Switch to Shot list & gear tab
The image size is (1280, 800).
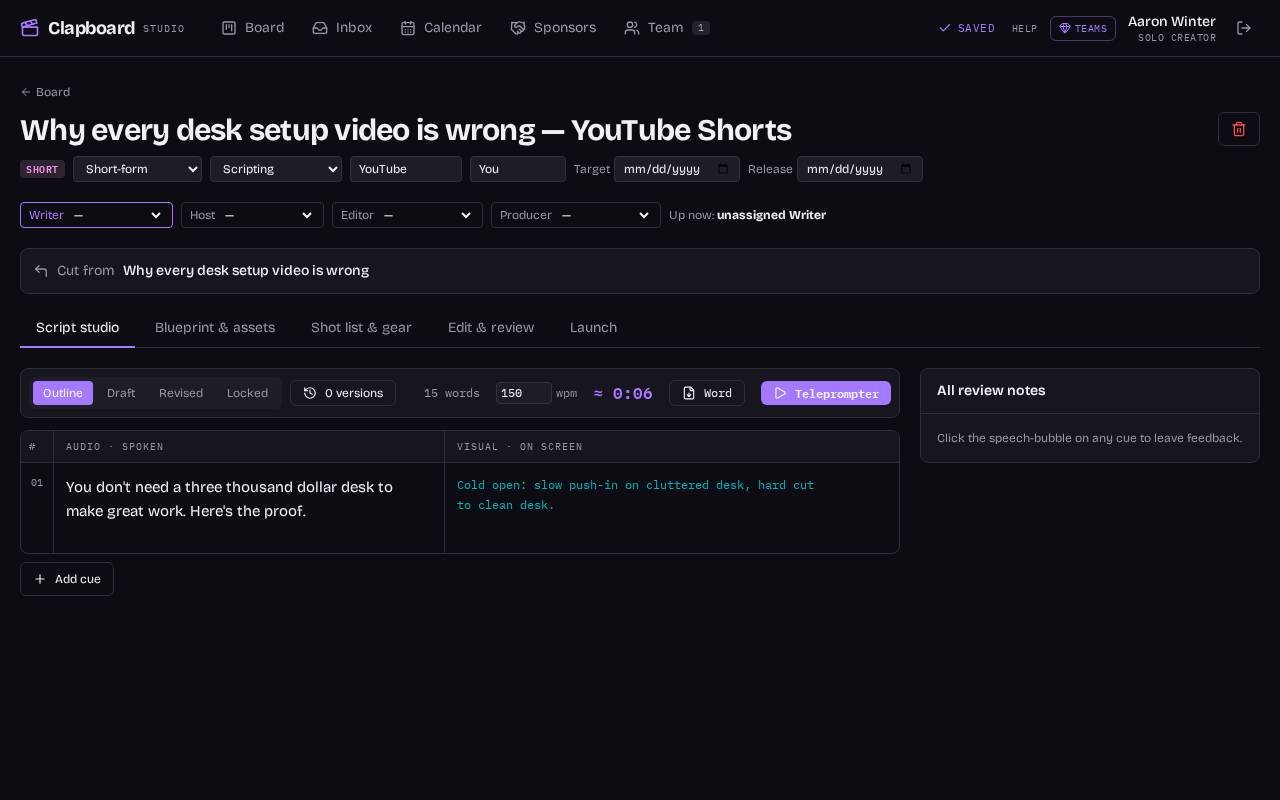(x=361, y=328)
